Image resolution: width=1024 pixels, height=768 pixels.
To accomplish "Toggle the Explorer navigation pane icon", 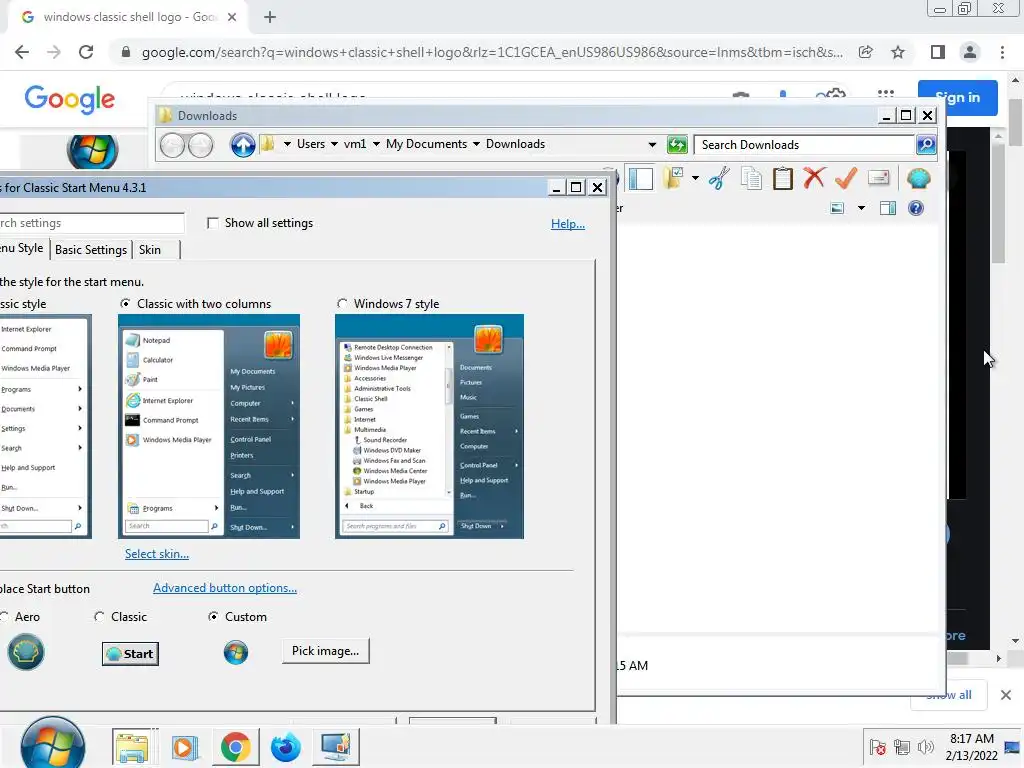I will point(641,178).
